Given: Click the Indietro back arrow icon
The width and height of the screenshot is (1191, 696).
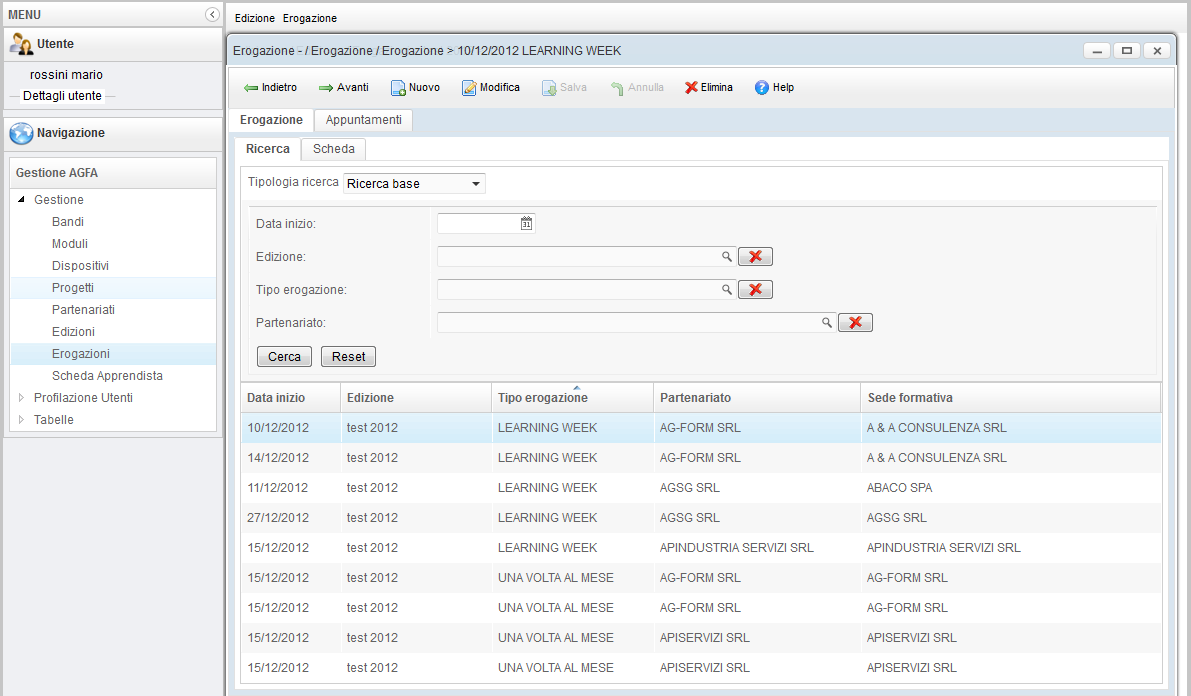Looking at the screenshot, I should point(251,88).
